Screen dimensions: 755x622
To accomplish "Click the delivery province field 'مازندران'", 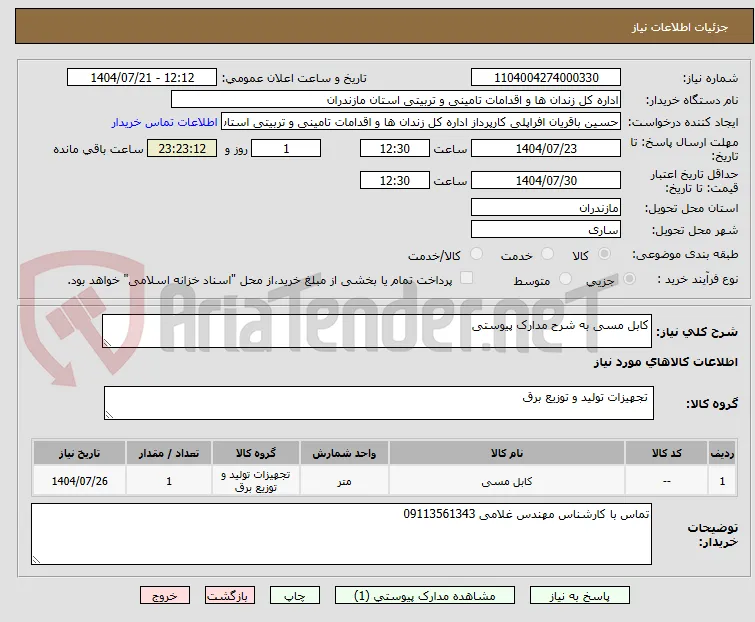I will pyautogui.click(x=546, y=207).
